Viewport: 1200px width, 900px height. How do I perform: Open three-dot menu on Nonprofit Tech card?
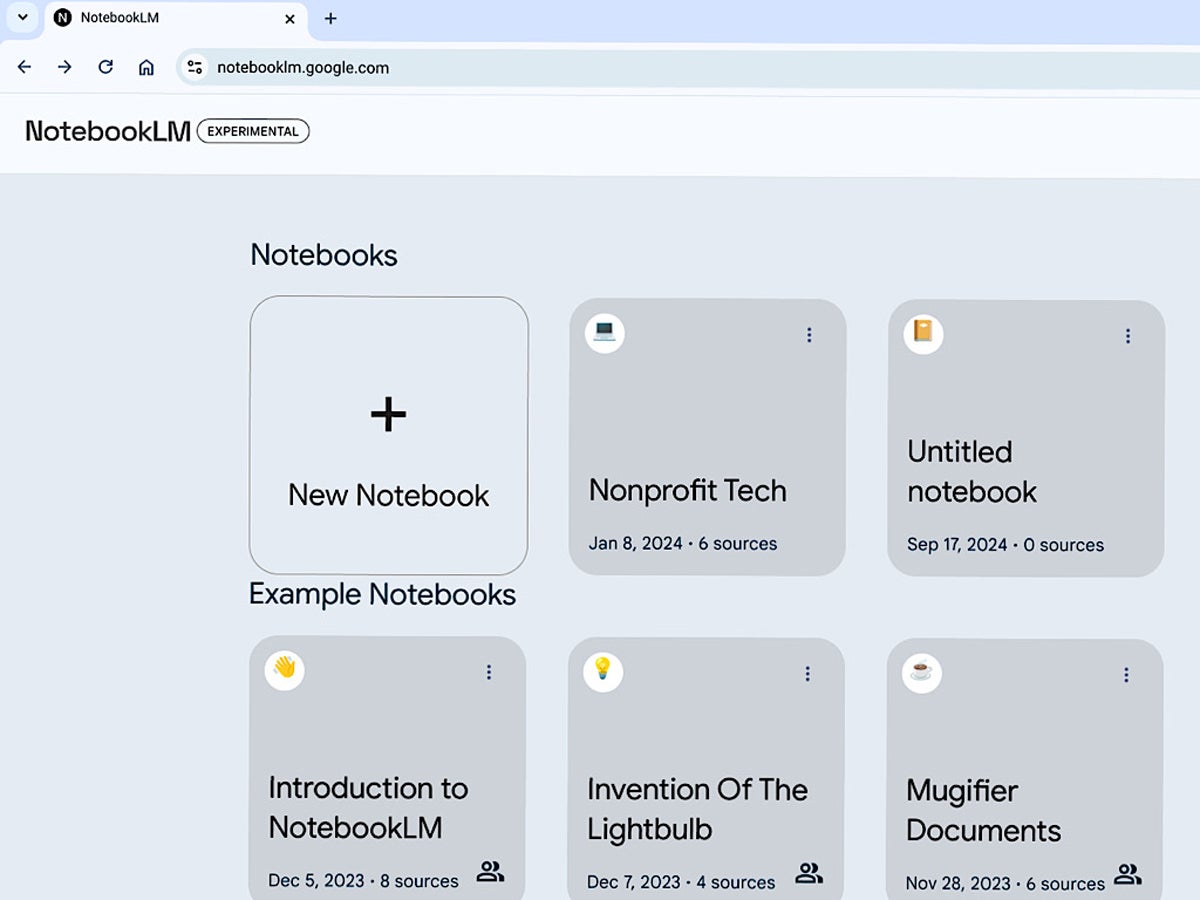coord(809,335)
